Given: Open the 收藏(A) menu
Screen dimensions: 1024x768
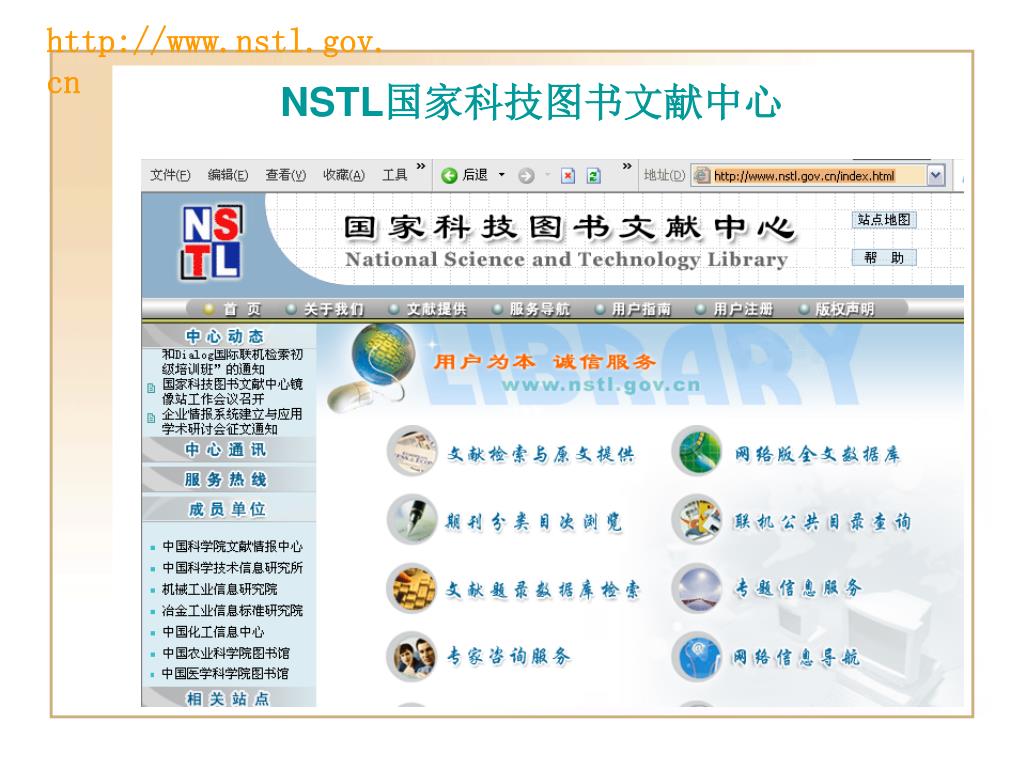Looking at the screenshot, I should point(344,175).
